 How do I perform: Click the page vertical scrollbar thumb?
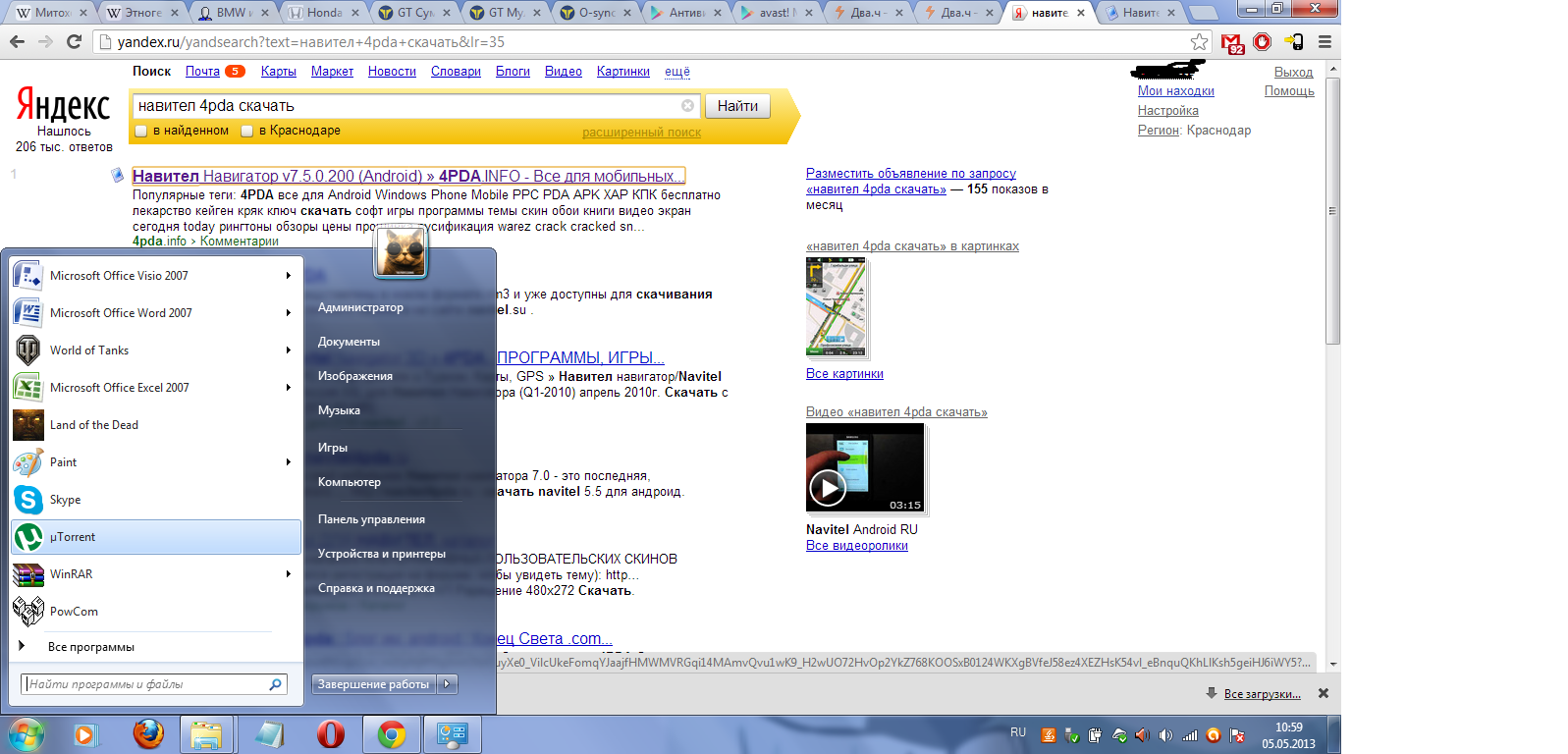[x=1332, y=211]
